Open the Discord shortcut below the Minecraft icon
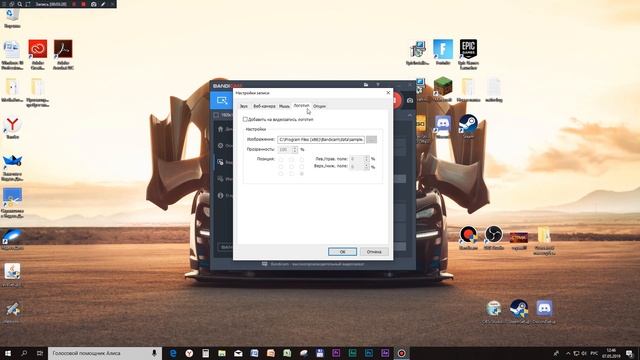 pos(443,126)
